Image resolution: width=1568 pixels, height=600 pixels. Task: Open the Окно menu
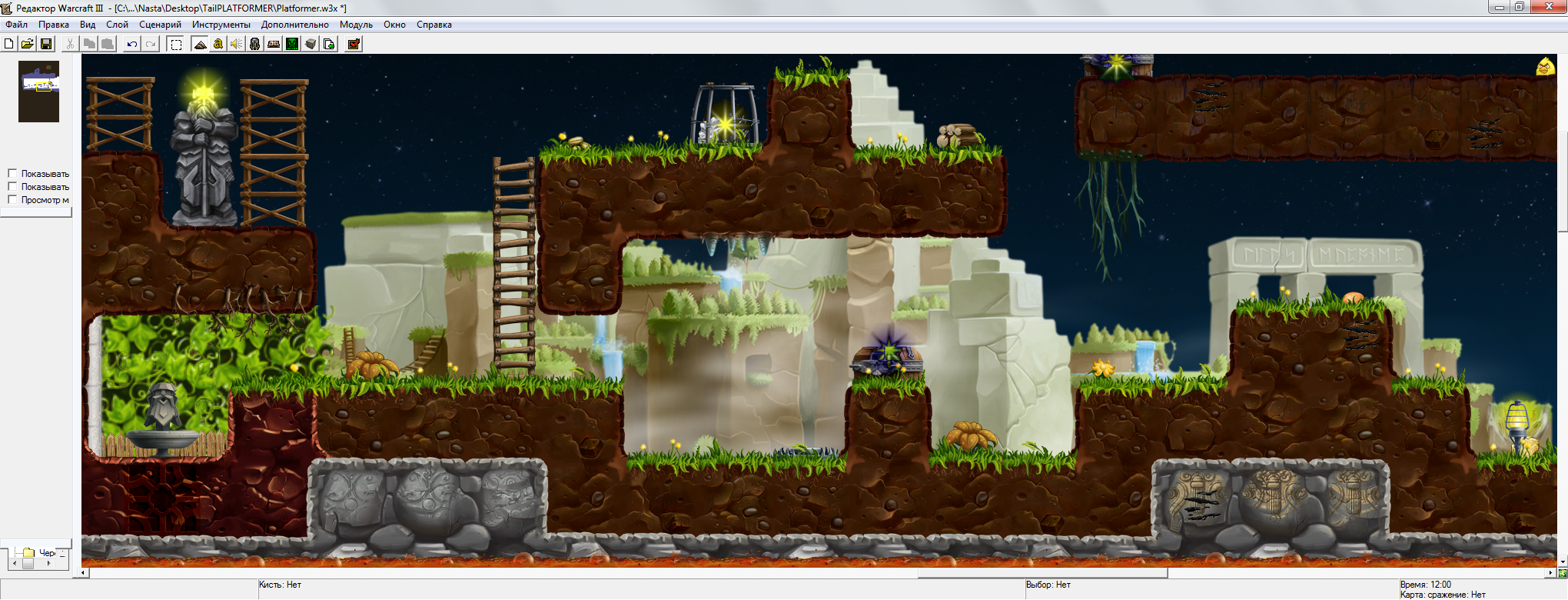pos(394,25)
